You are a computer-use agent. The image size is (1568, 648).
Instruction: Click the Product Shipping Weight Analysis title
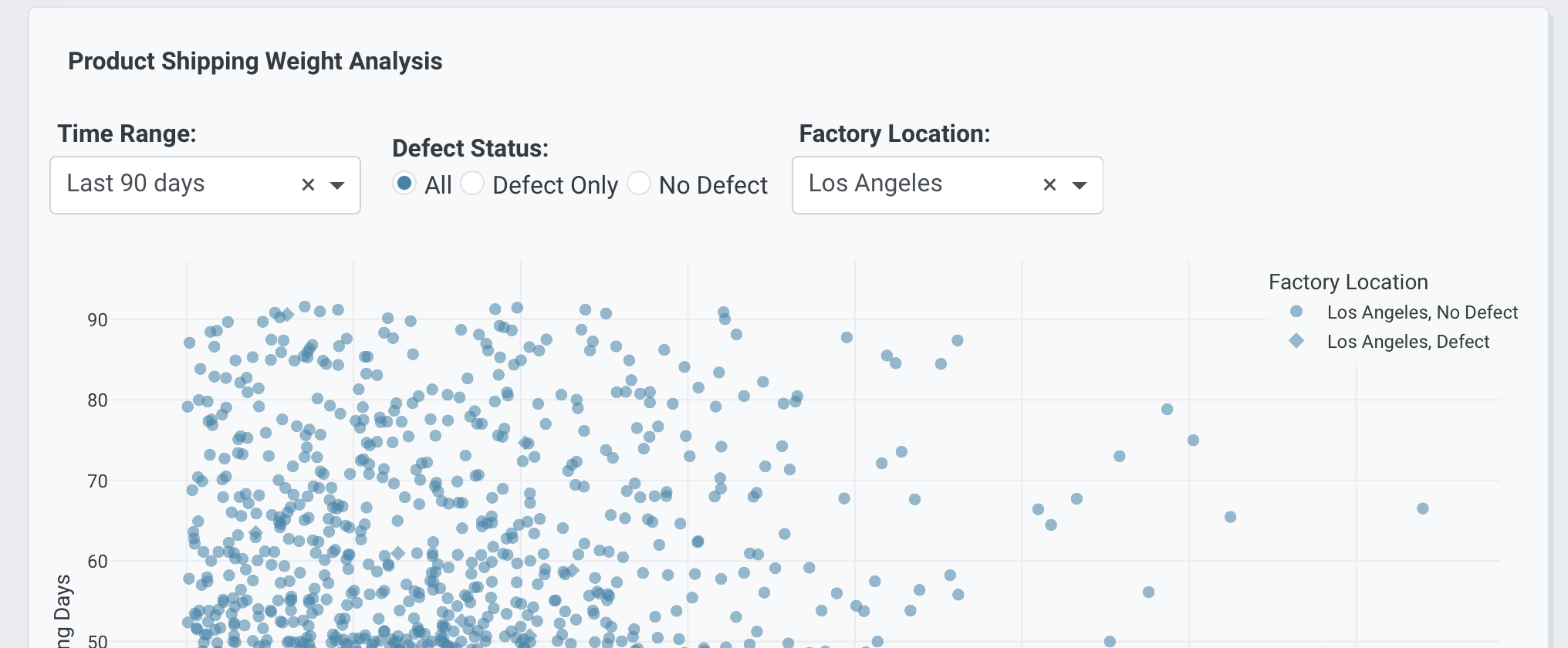[x=255, y=61]
